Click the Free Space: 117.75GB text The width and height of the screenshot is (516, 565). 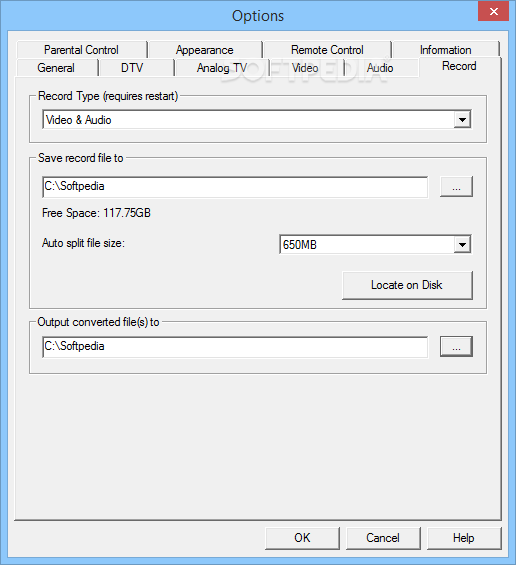tap(96, 213)
